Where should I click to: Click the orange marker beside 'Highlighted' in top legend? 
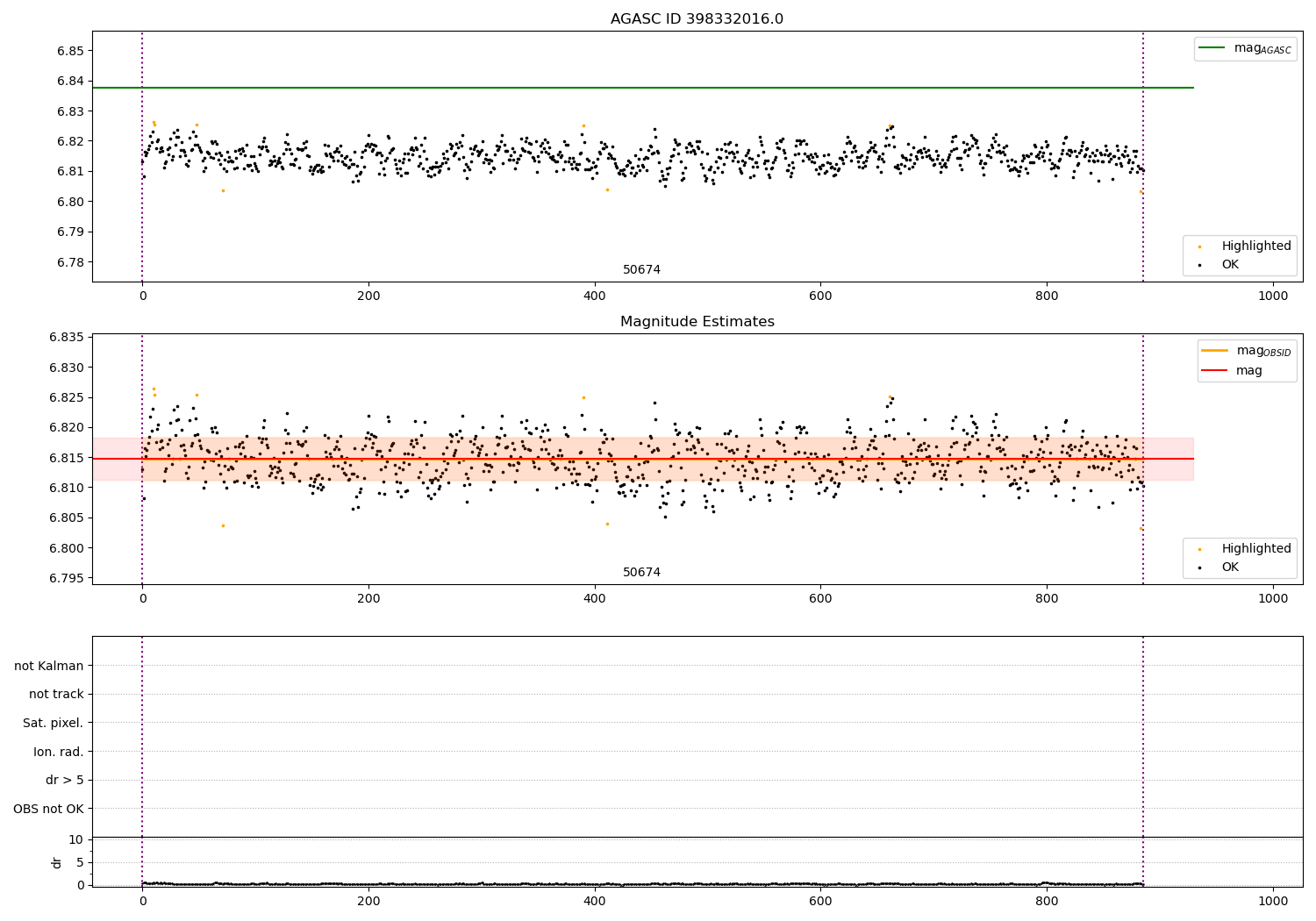coord(1200,246)
